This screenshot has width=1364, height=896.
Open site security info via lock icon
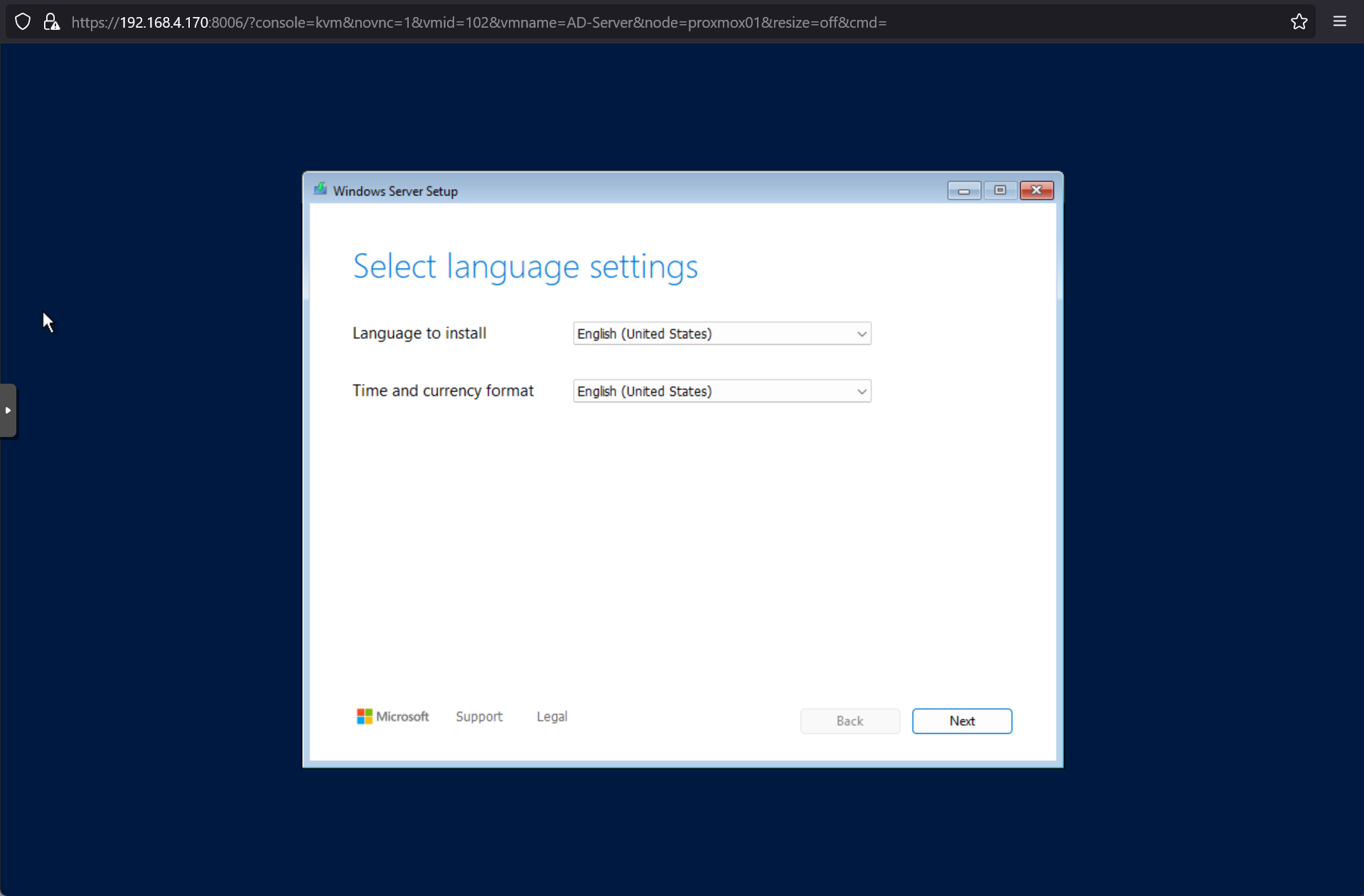(51, 22)
